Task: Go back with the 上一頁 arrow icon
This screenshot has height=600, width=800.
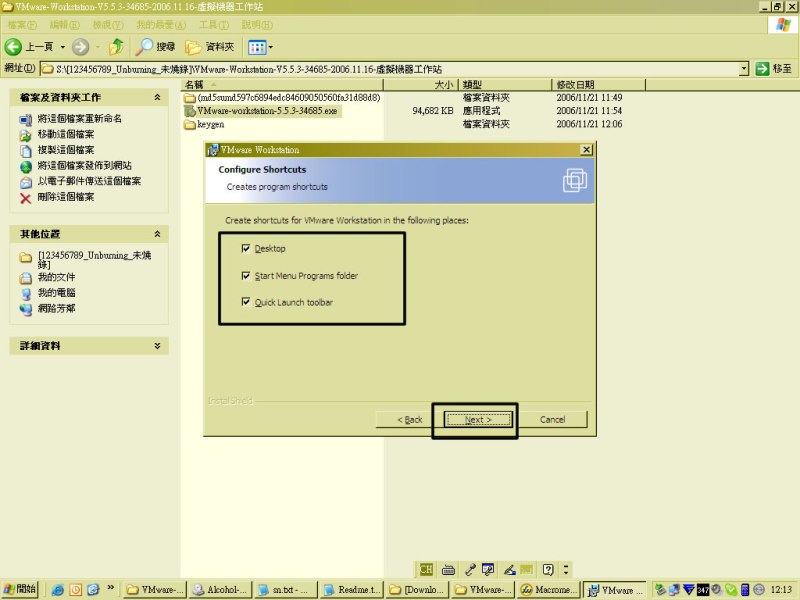Action: (x=13, y=47)
